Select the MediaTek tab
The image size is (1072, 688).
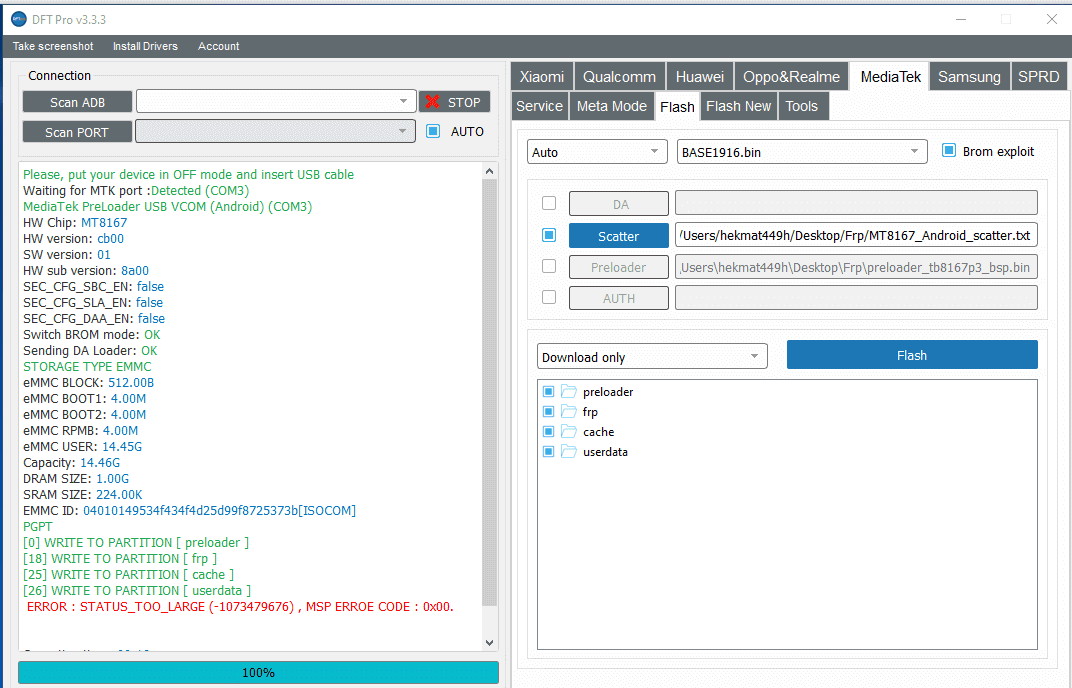(890, 77)
